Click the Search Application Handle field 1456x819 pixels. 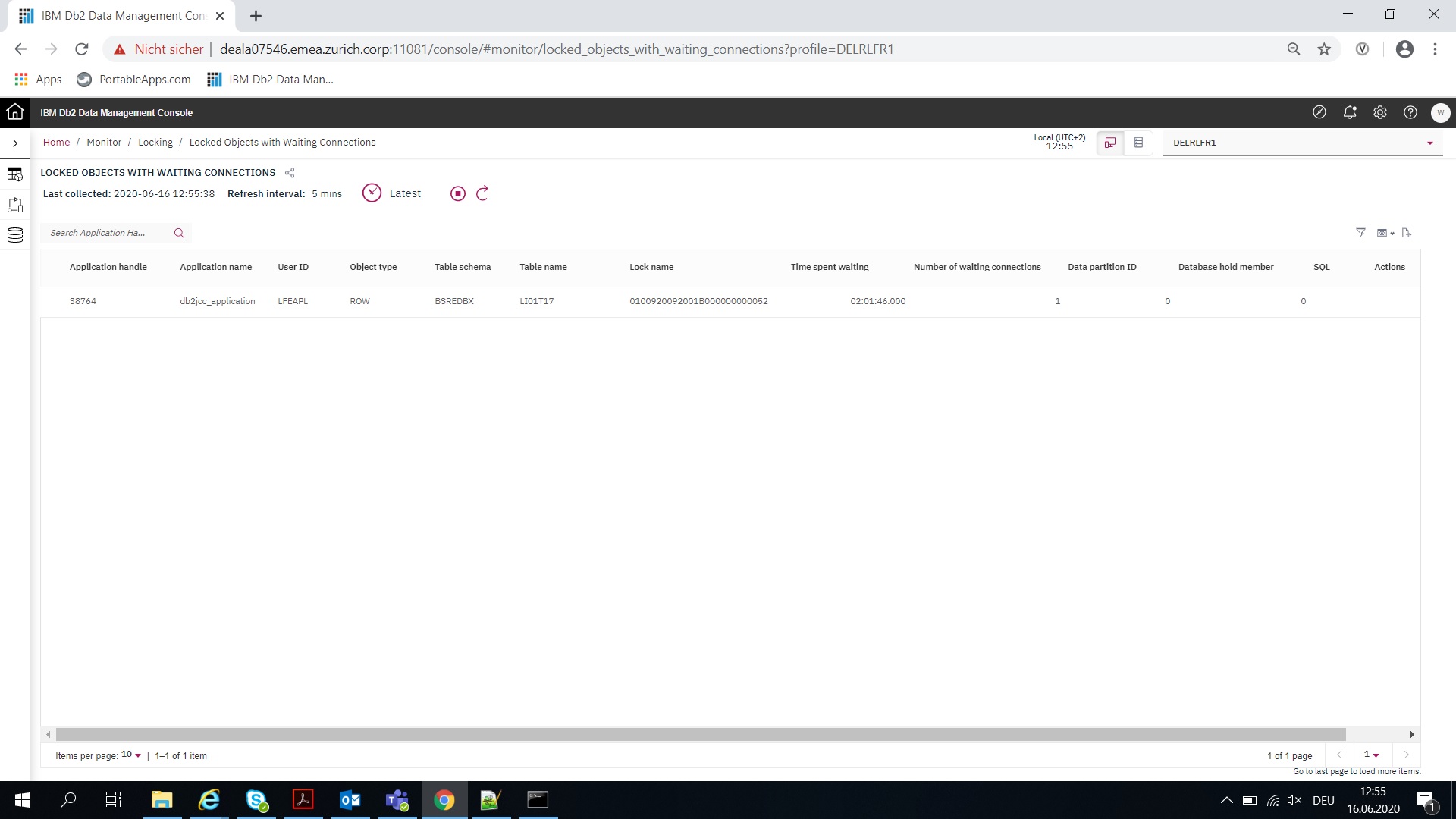[x=106, y=233]
